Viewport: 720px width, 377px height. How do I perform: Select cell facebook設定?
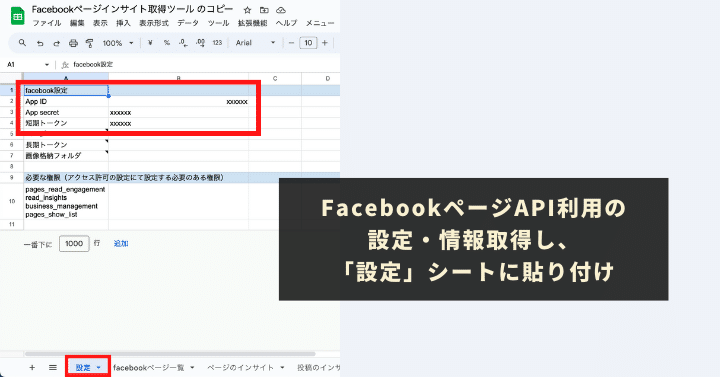66,90
